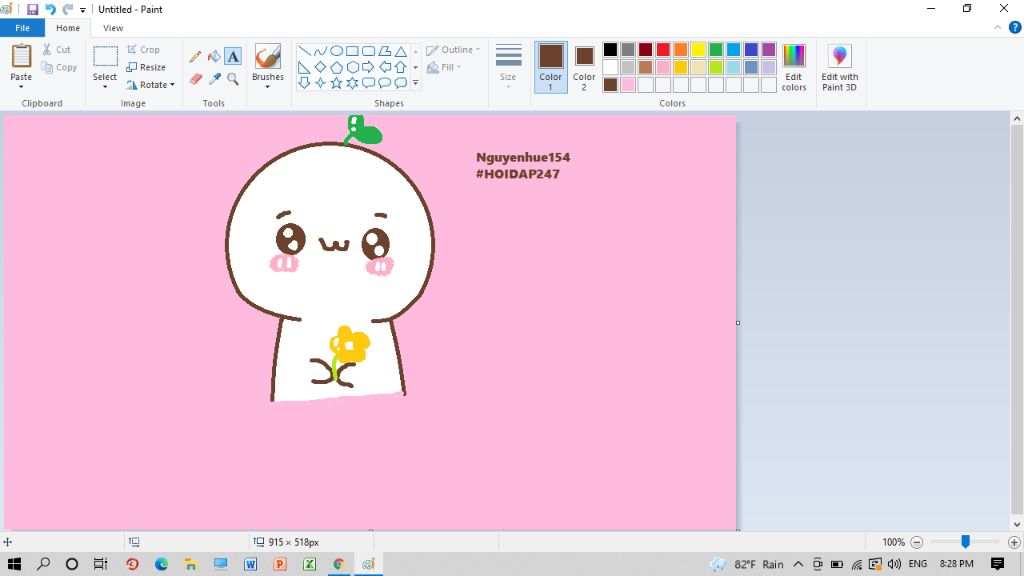Pick the yellow color swatch
Viewport: 1024px width, 576px height.
coord(698,50)
